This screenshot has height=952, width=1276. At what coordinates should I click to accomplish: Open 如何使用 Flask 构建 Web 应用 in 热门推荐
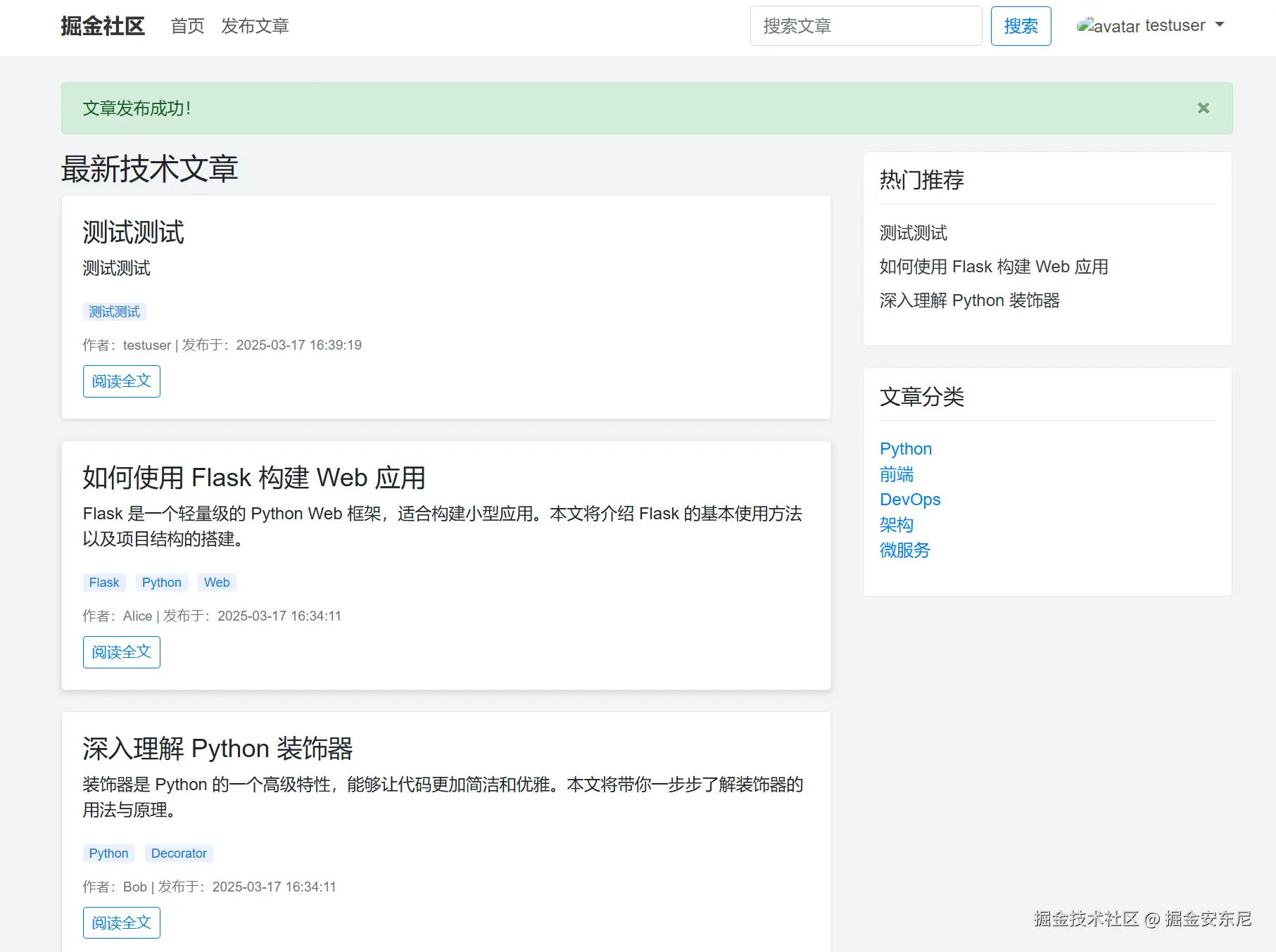(994, 267)
